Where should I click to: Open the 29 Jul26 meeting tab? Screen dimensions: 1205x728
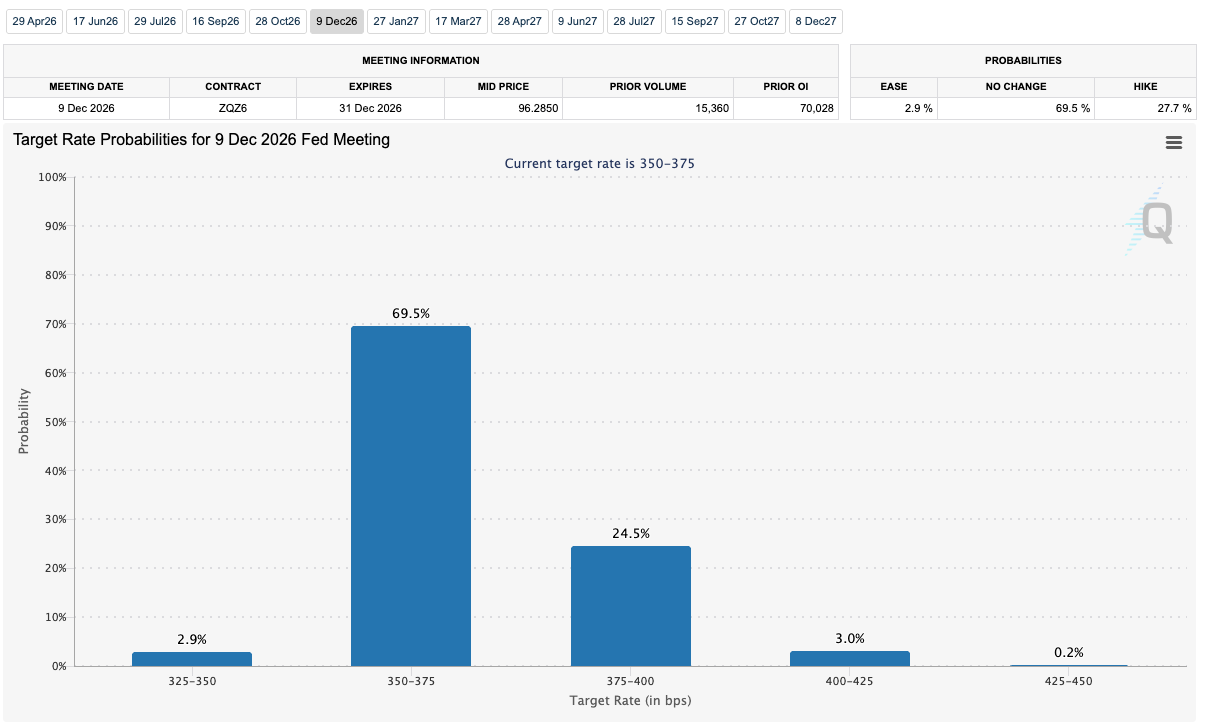(155, 21)
